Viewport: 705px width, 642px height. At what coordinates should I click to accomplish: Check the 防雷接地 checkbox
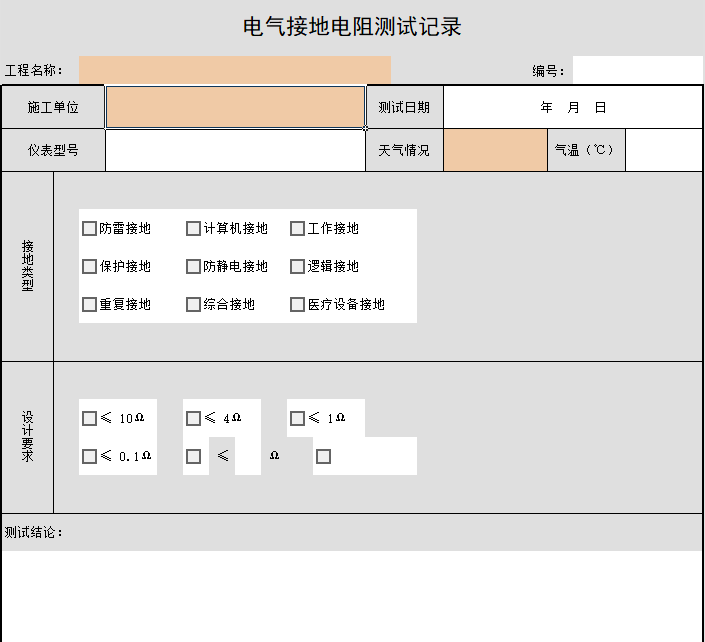pos(89,228)
